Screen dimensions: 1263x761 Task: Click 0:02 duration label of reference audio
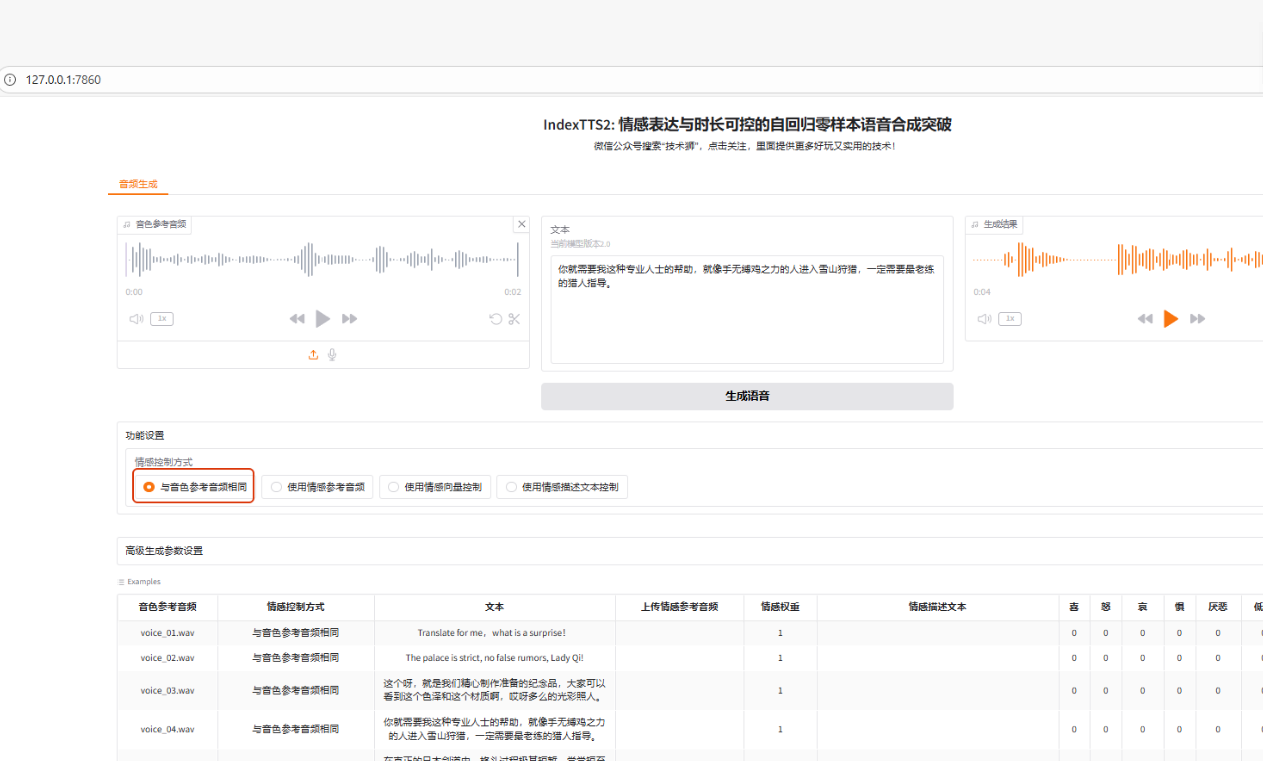[x=512, y=292]
